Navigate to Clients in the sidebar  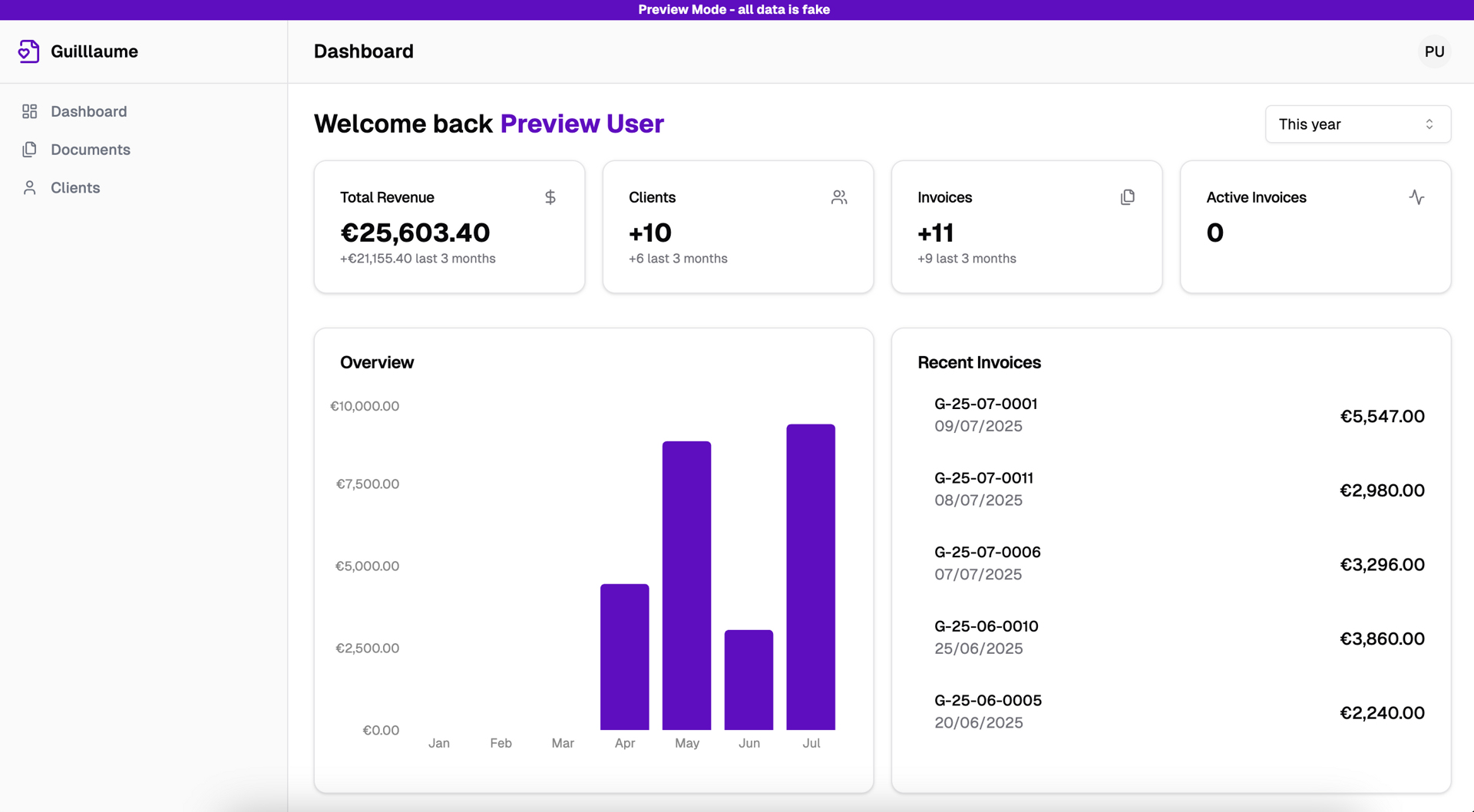[75, 188]
